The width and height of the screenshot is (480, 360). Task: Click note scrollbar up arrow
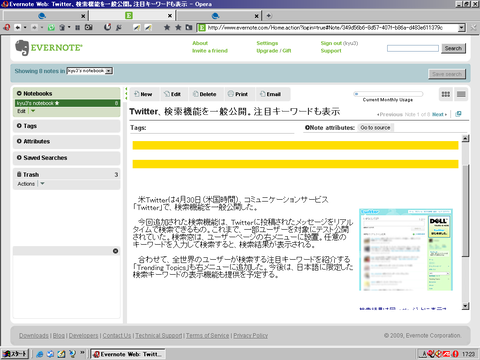pyautogui.click(x=466, y=138)
